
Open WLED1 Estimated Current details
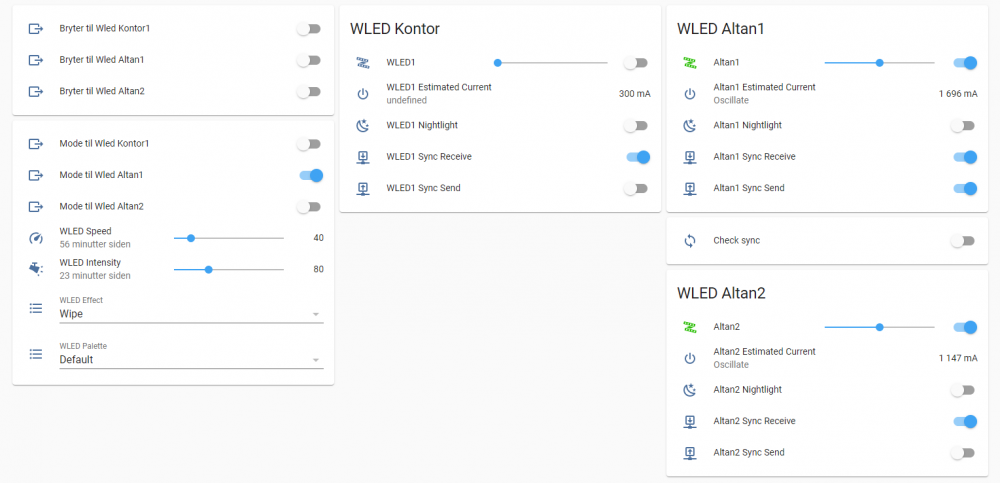click(x=438, y=88)
